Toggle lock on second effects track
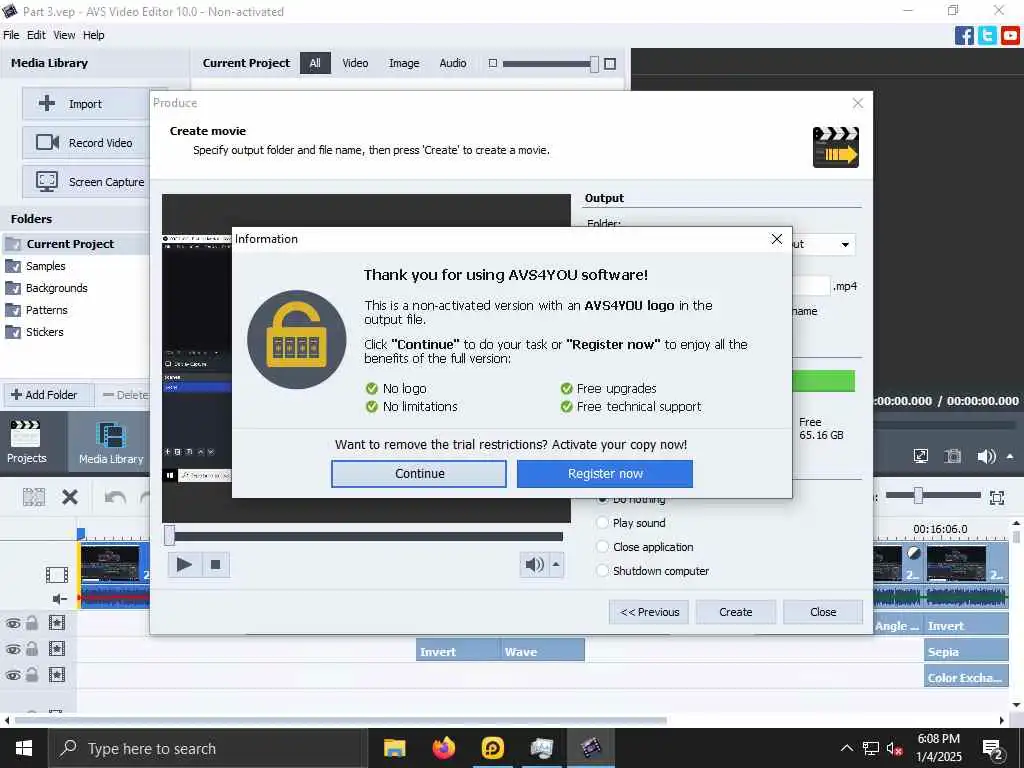The height and width of the screenshot is (768, 1024). pos(31,648)
